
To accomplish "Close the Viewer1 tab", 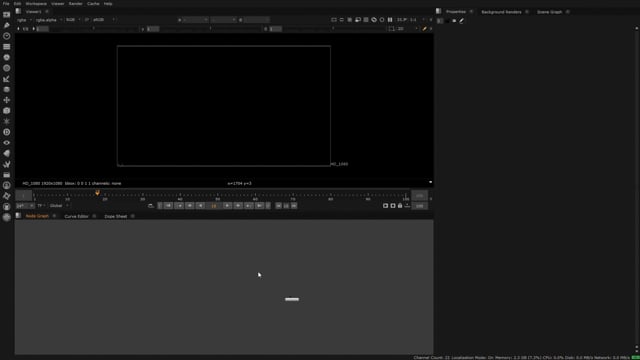I will coord(47,12).
